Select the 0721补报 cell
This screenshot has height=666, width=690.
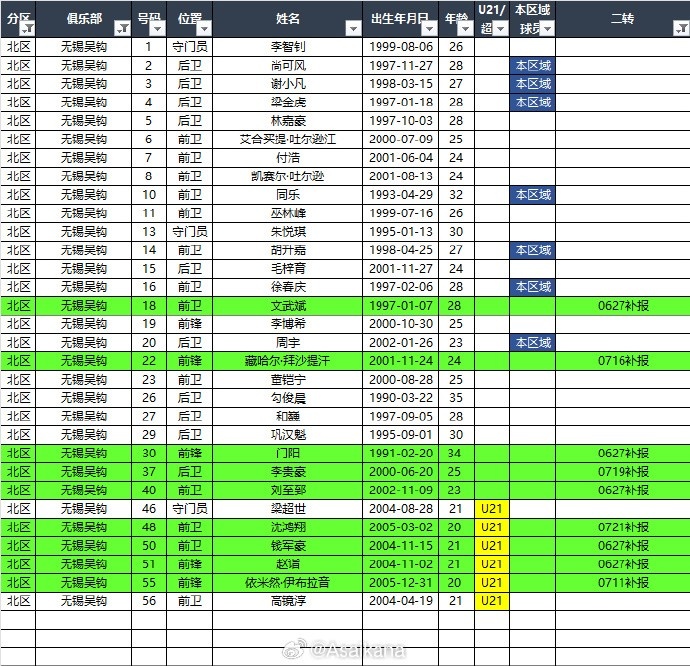pyautogui.click(x=623, y=526)
